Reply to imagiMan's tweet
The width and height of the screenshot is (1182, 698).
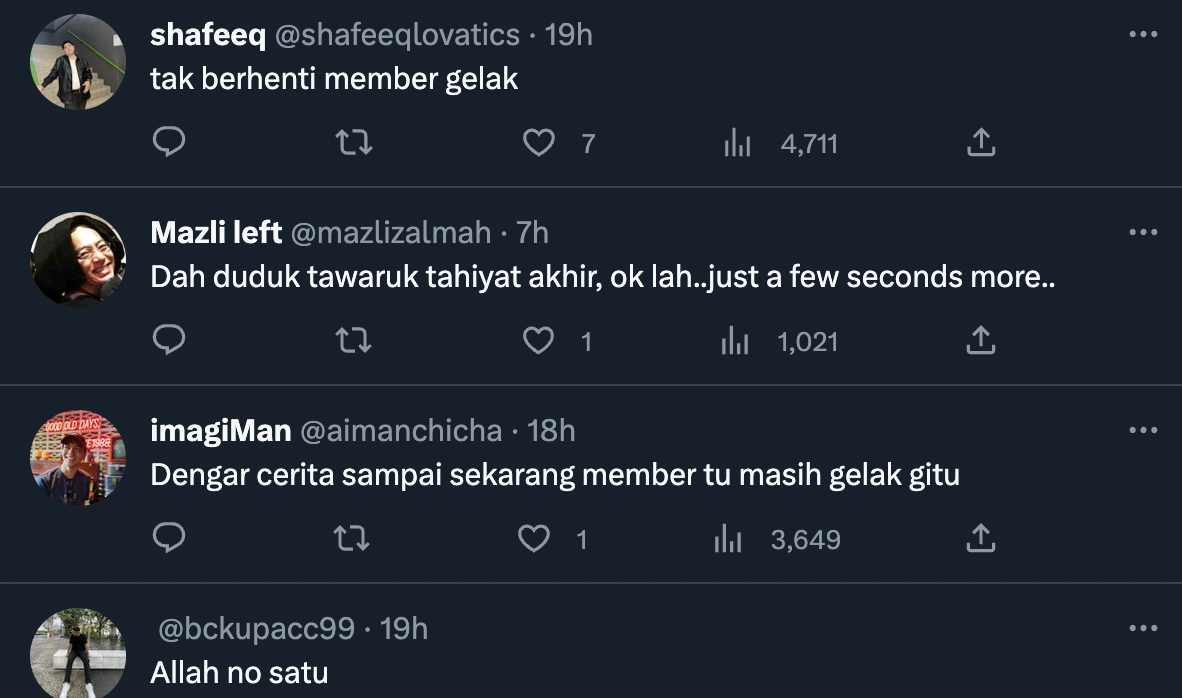169,539
